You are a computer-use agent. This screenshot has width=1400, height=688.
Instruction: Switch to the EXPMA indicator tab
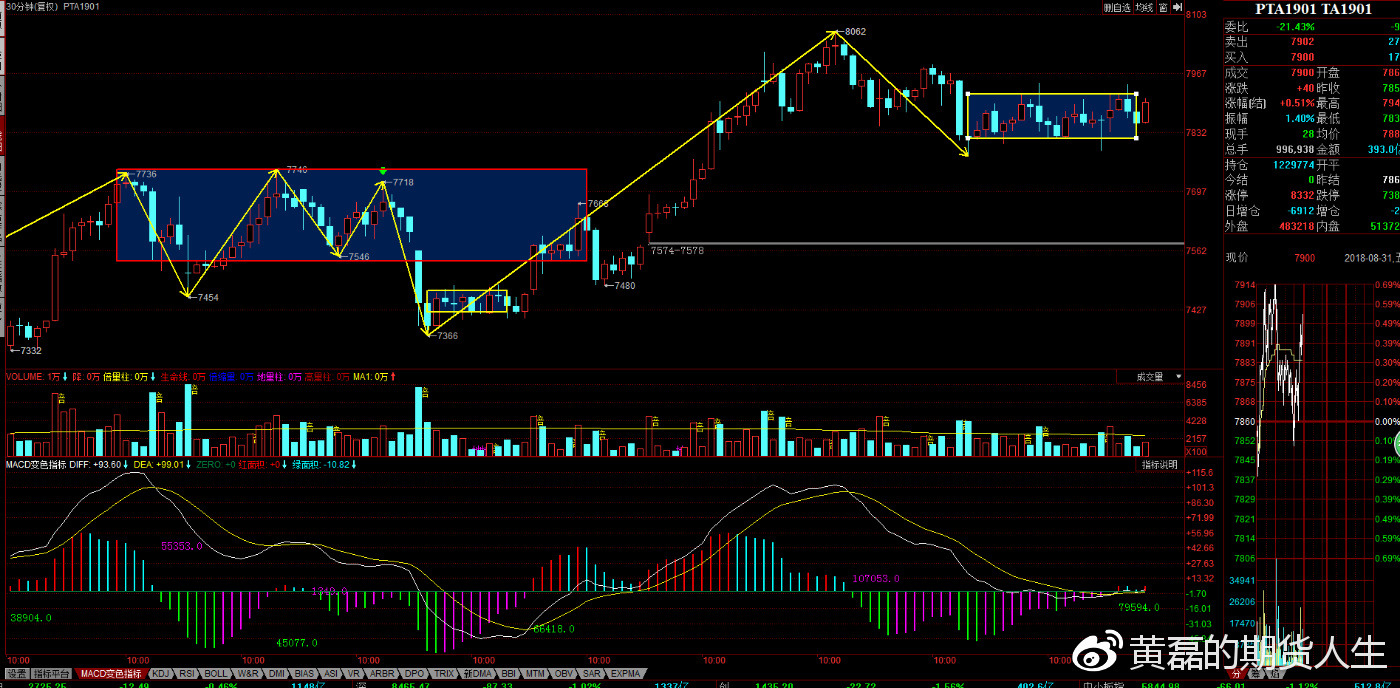click(625, 673)
